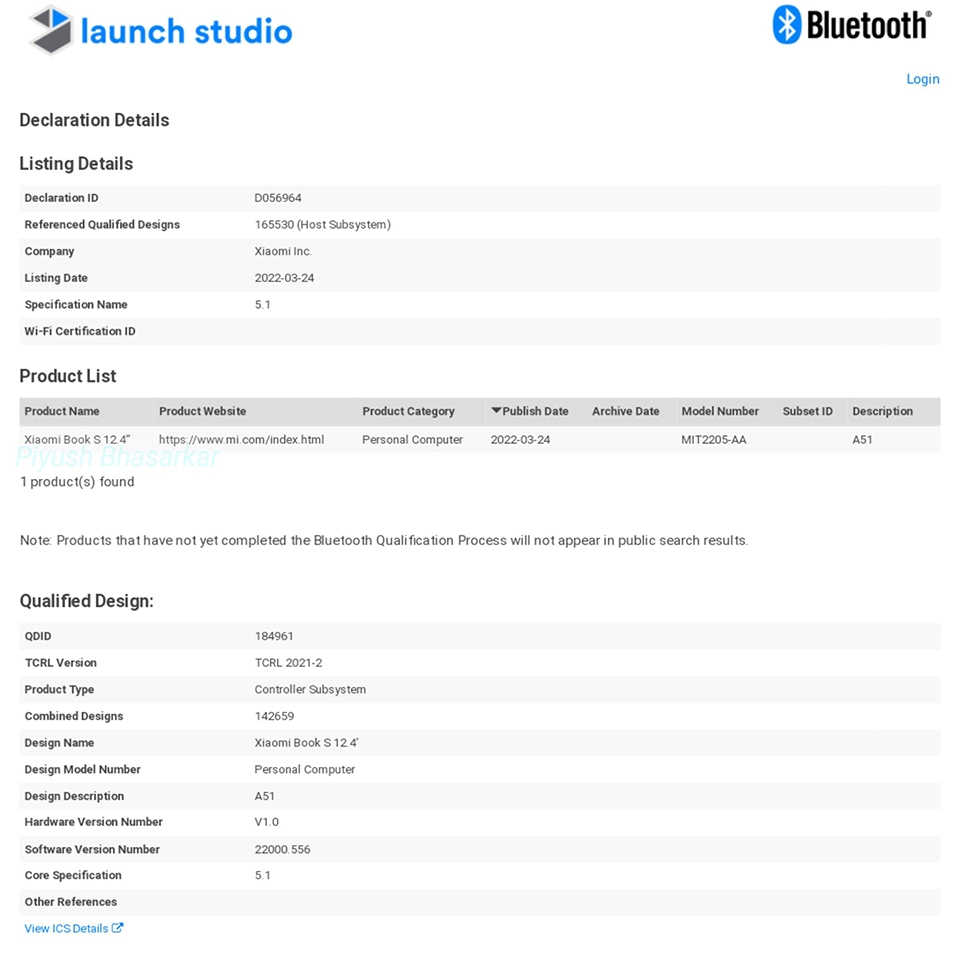
Task: Click the Xiaomi Book S 12.4" product row
Action: (77, 439)
